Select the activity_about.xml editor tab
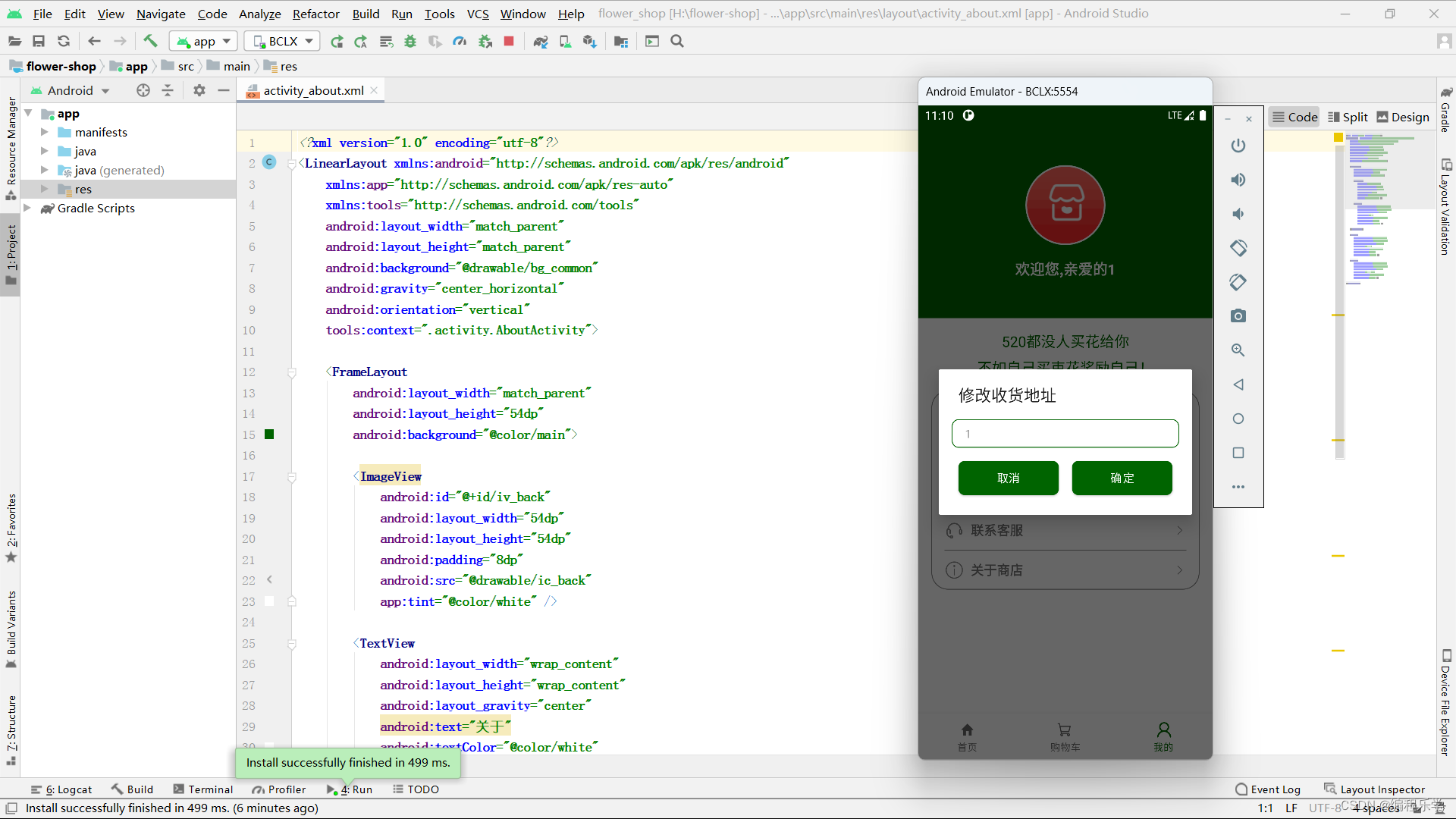The width and height of the screenshot is (1456, 819). pos(312,90)
